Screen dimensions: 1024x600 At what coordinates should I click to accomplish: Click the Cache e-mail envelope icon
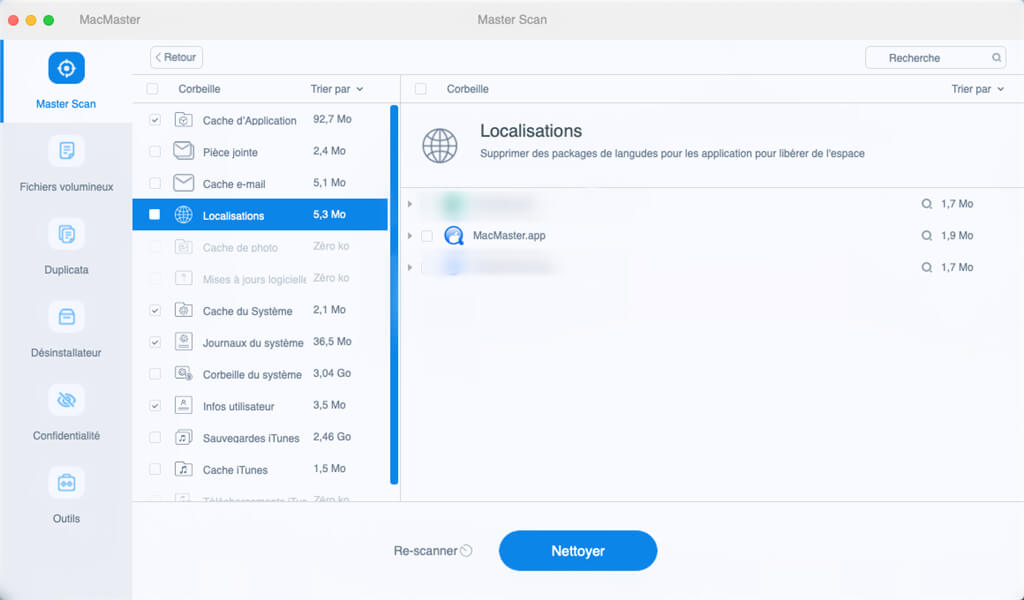[184, 183]
